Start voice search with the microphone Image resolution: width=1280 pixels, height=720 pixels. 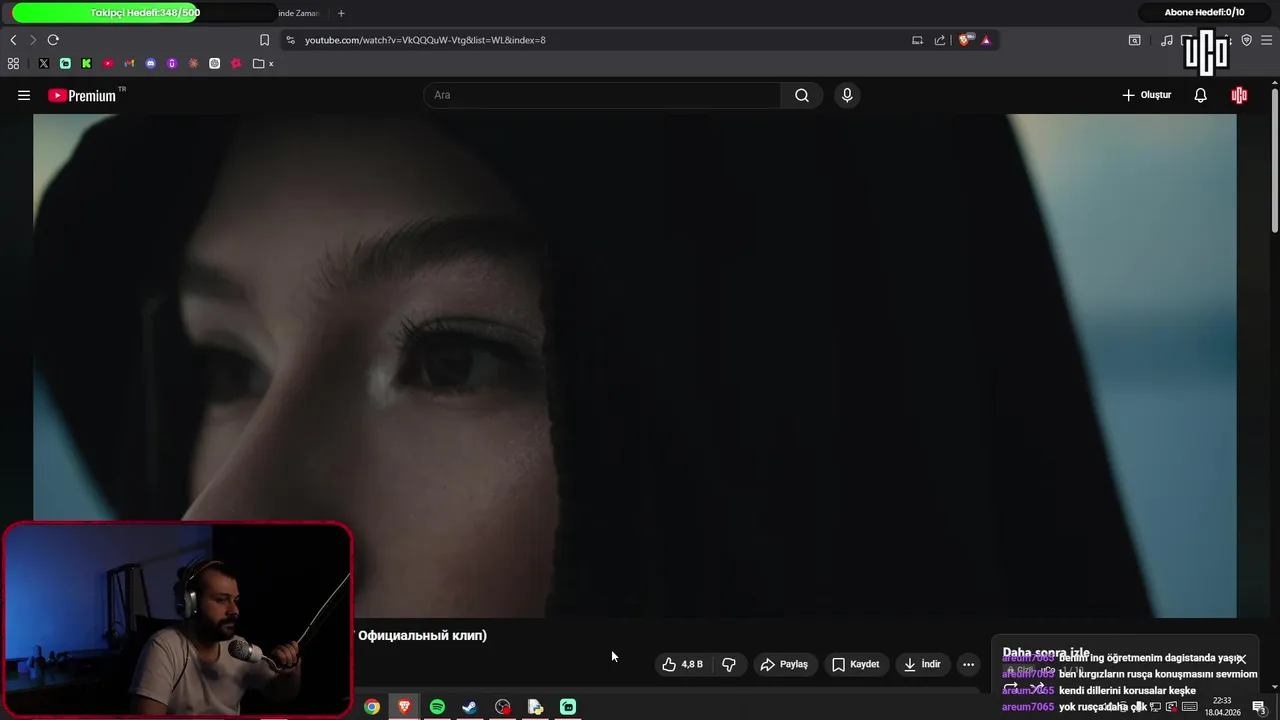click(847, 95)
